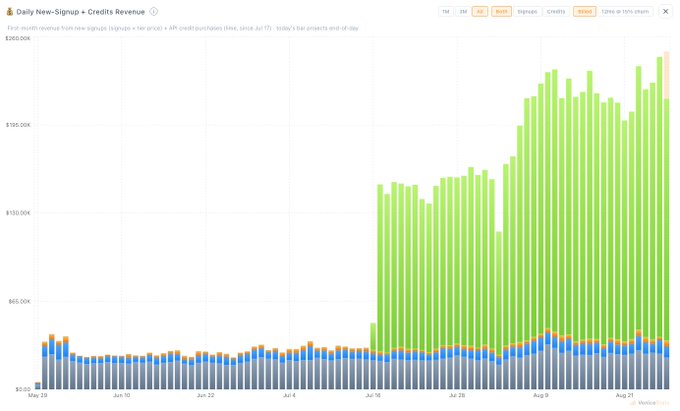Screen dimensions: 680x411
Task: Filter chart to Signups only
Action: pos(527,12)
